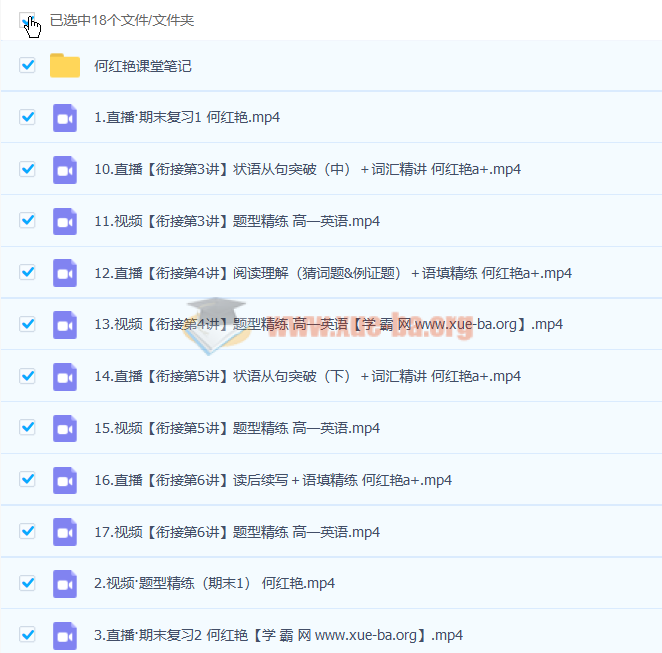Image resolution: width=662 pixels, height=653 pixels.
Task: Click video icon of 12.直播 衔接第4讲 file
Action: click(x=65, y=273)
